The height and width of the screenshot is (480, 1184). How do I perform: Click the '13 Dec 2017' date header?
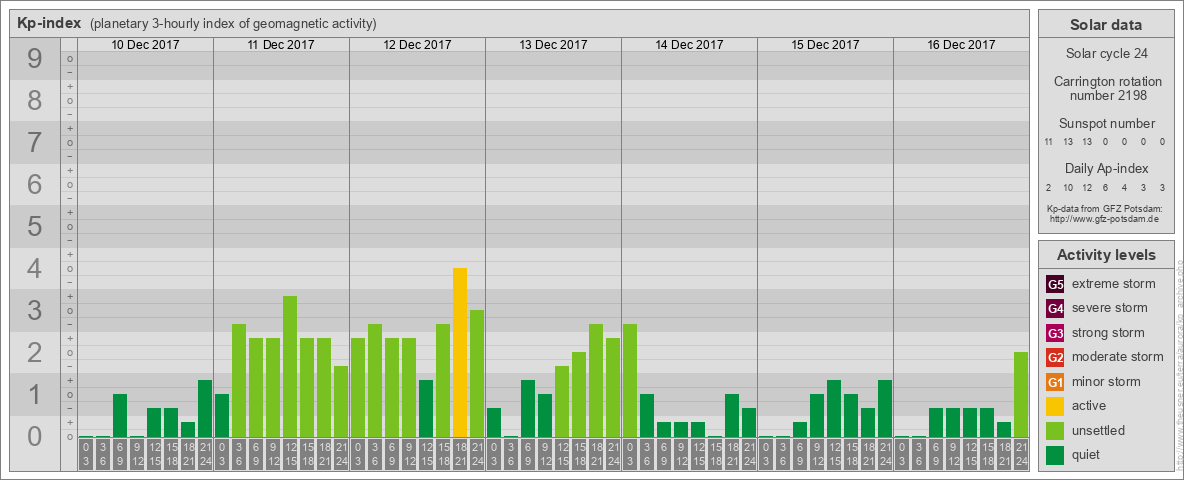[553, 45]
